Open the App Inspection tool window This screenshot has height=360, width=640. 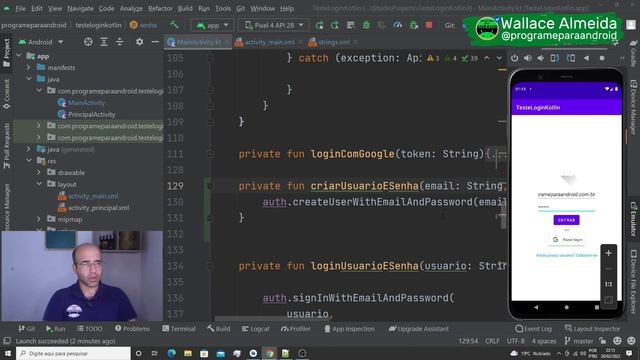click(x=349, y=329)
